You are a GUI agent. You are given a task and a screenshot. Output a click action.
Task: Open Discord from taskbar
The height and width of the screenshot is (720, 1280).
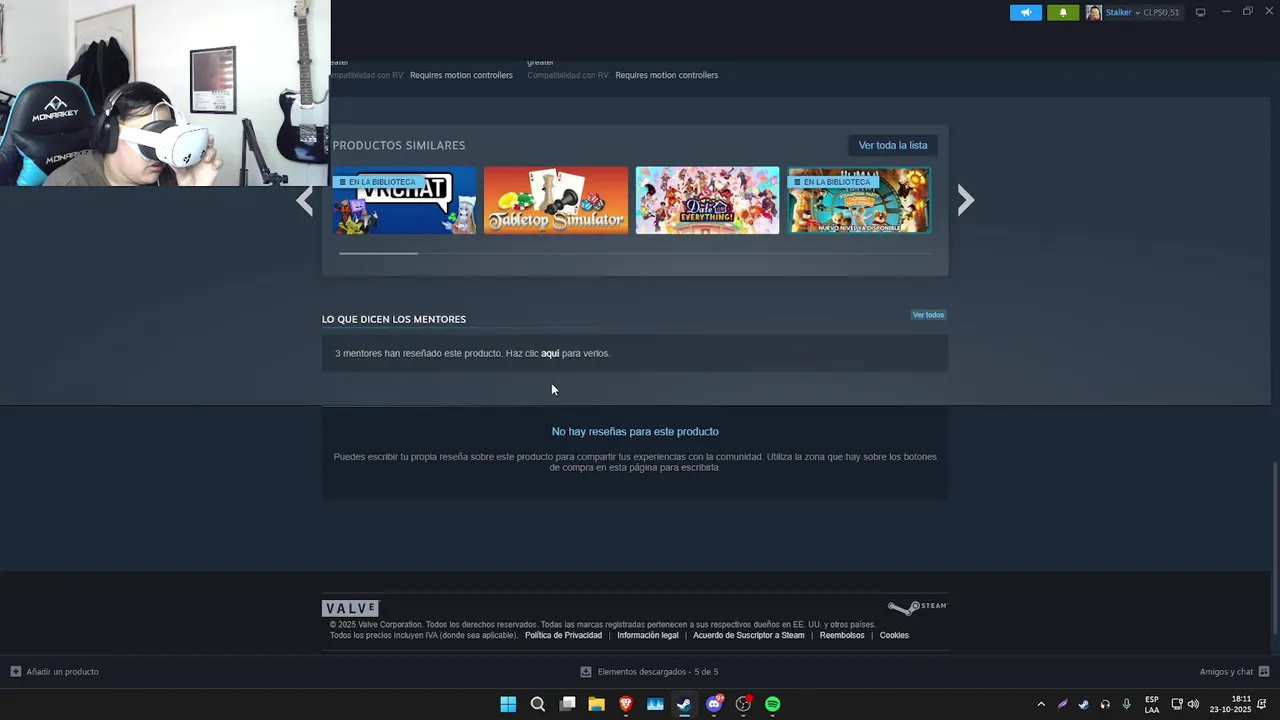coord(714,704)
